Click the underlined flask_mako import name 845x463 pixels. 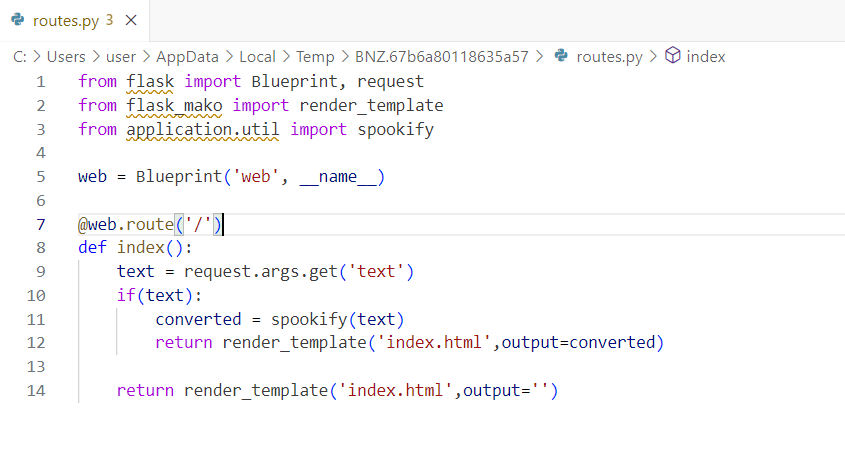click(x=174, y=106)
